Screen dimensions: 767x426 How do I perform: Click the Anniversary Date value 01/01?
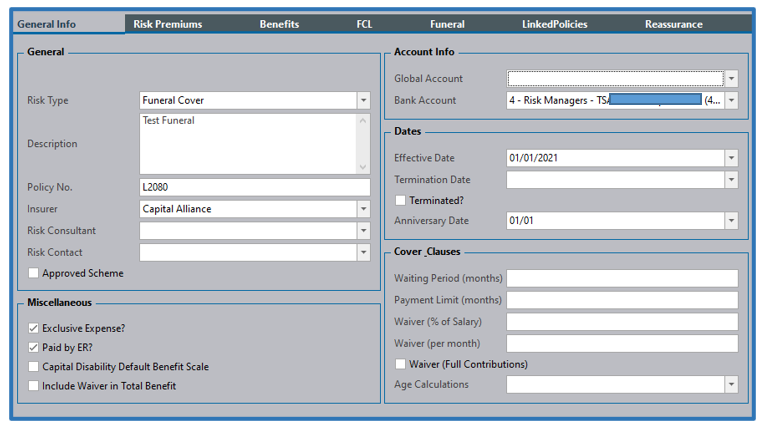(x=521, y=221)
